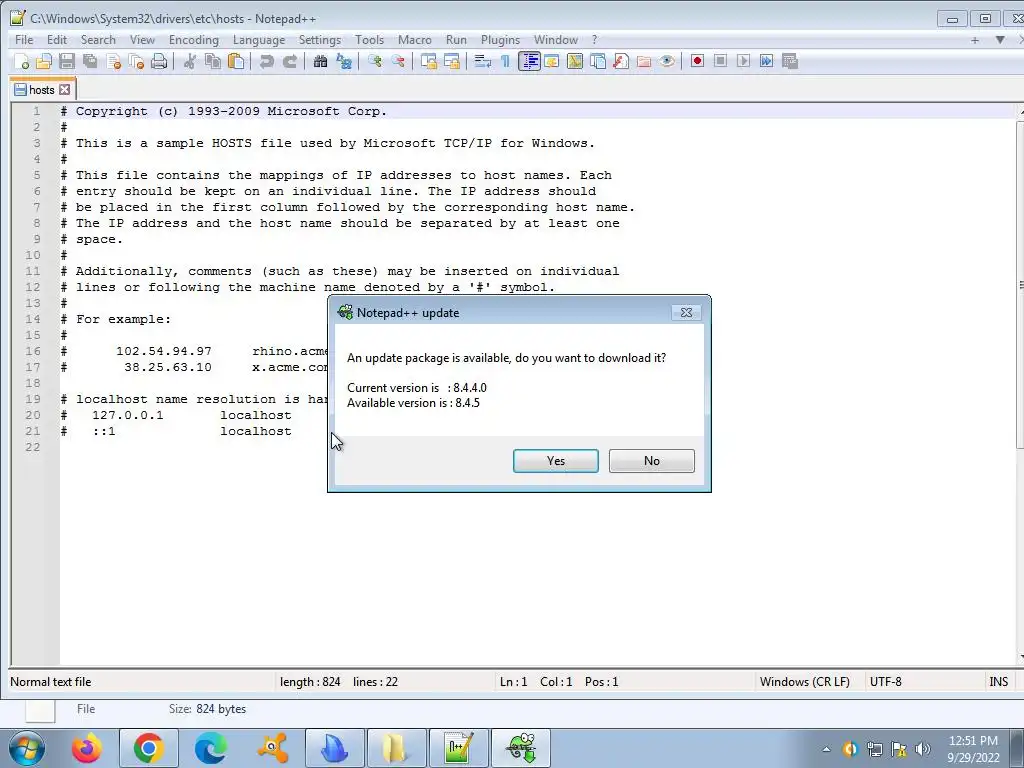
Task: Click the New file toolbar icon
Action: coord(21,61)
